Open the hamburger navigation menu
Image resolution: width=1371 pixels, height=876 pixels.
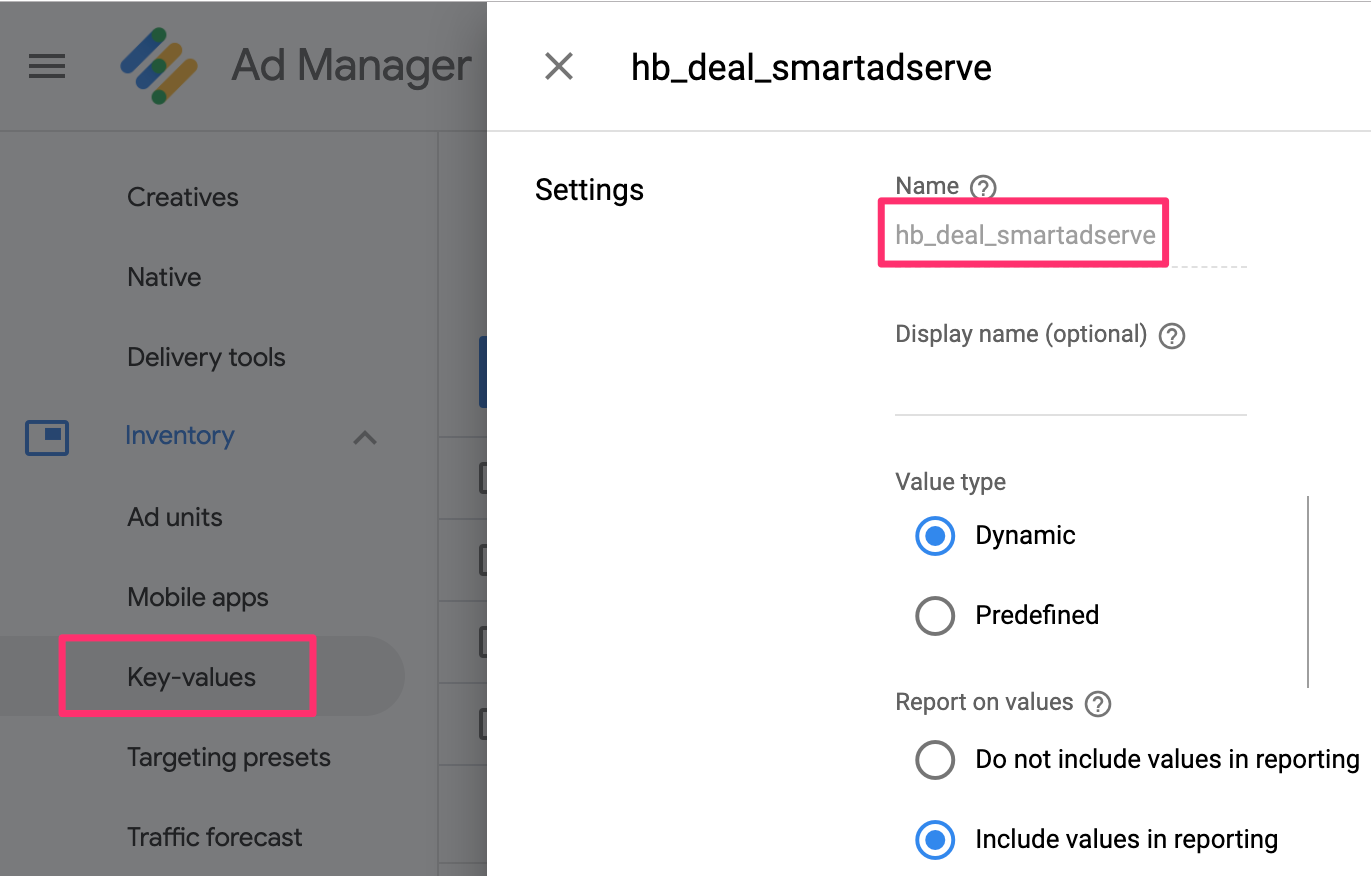pyautogui.click(x=47, y=67)
